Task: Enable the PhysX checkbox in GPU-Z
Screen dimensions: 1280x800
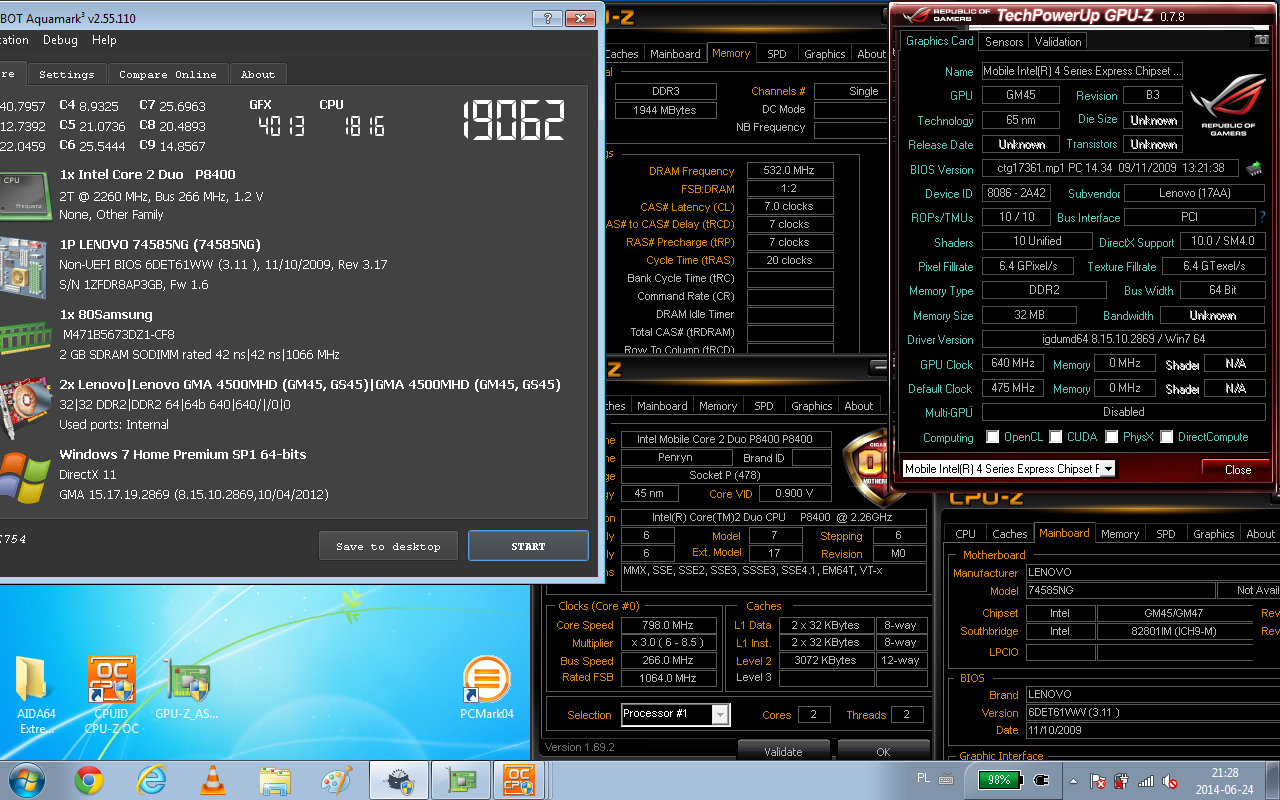Action: tap(1111, 437)
